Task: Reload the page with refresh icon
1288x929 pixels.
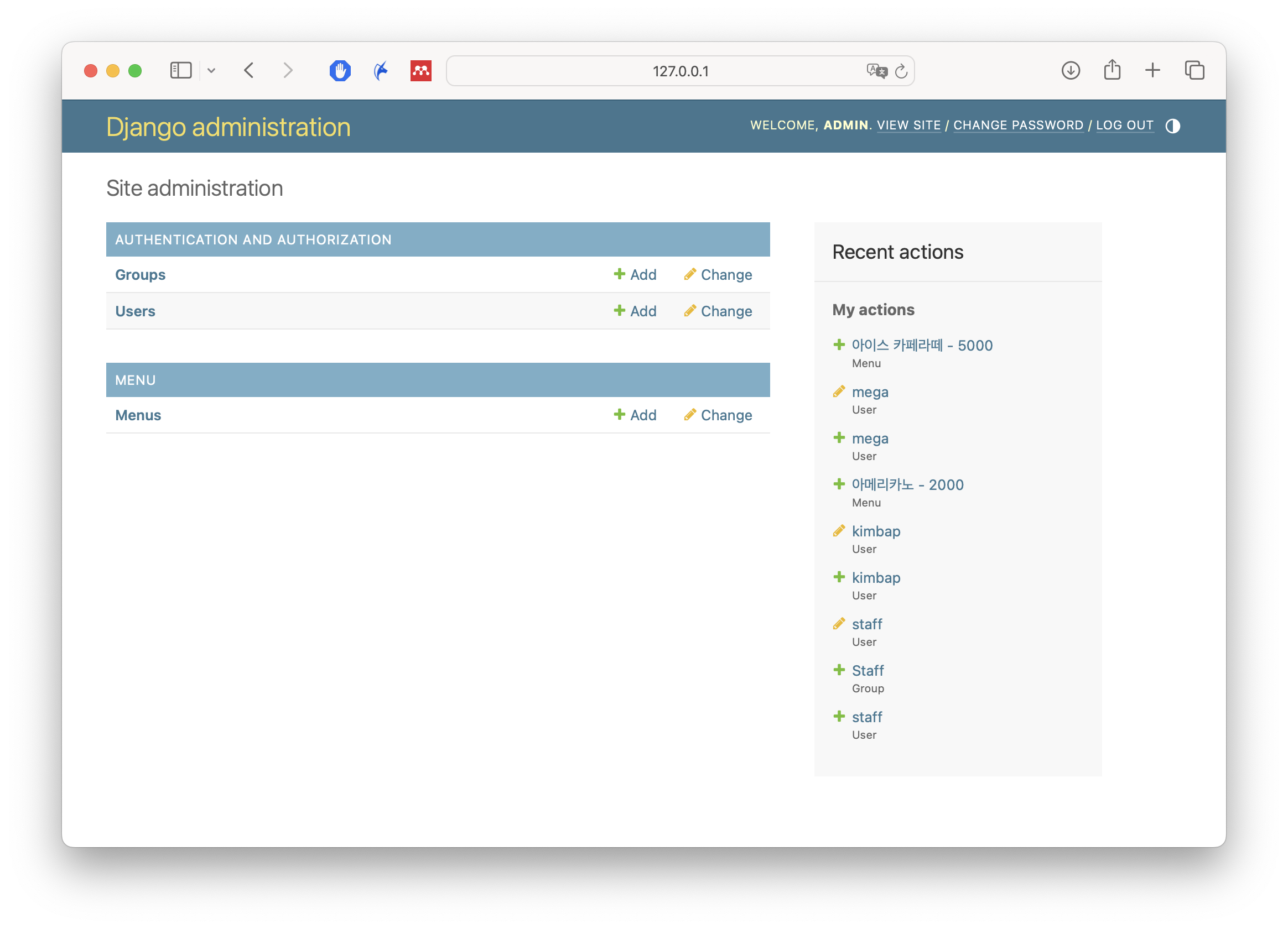Action: pos(901,71)
